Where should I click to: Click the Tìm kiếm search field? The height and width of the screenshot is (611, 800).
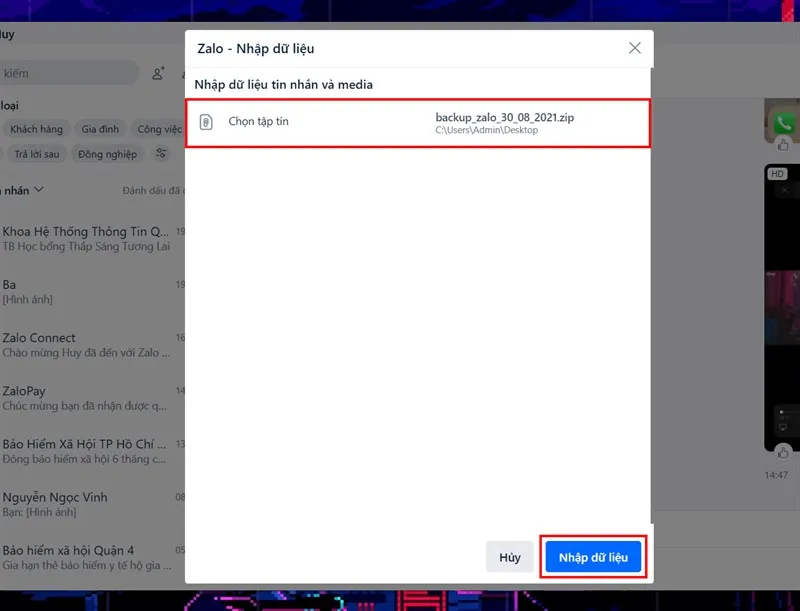coord(70,73)
